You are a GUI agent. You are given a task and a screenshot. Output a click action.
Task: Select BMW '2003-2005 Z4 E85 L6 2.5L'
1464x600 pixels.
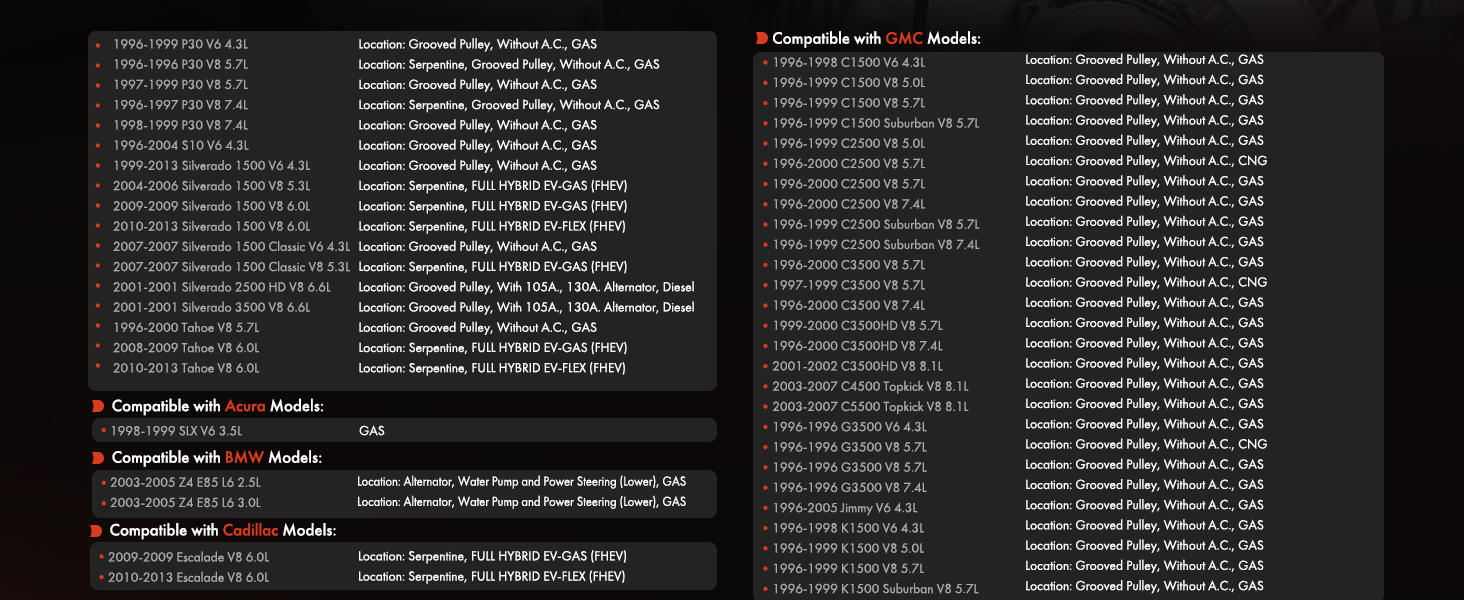pyautogui.click(x=185, y=483)
